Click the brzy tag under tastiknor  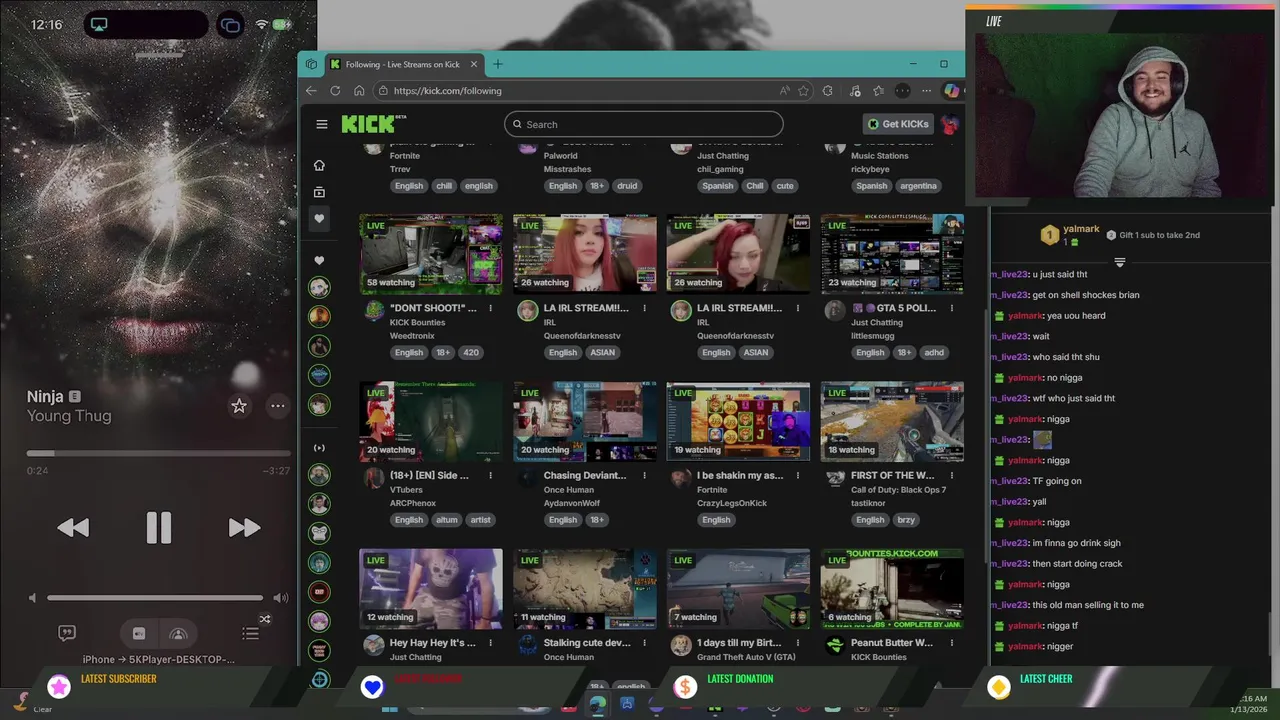pos(906,519)
